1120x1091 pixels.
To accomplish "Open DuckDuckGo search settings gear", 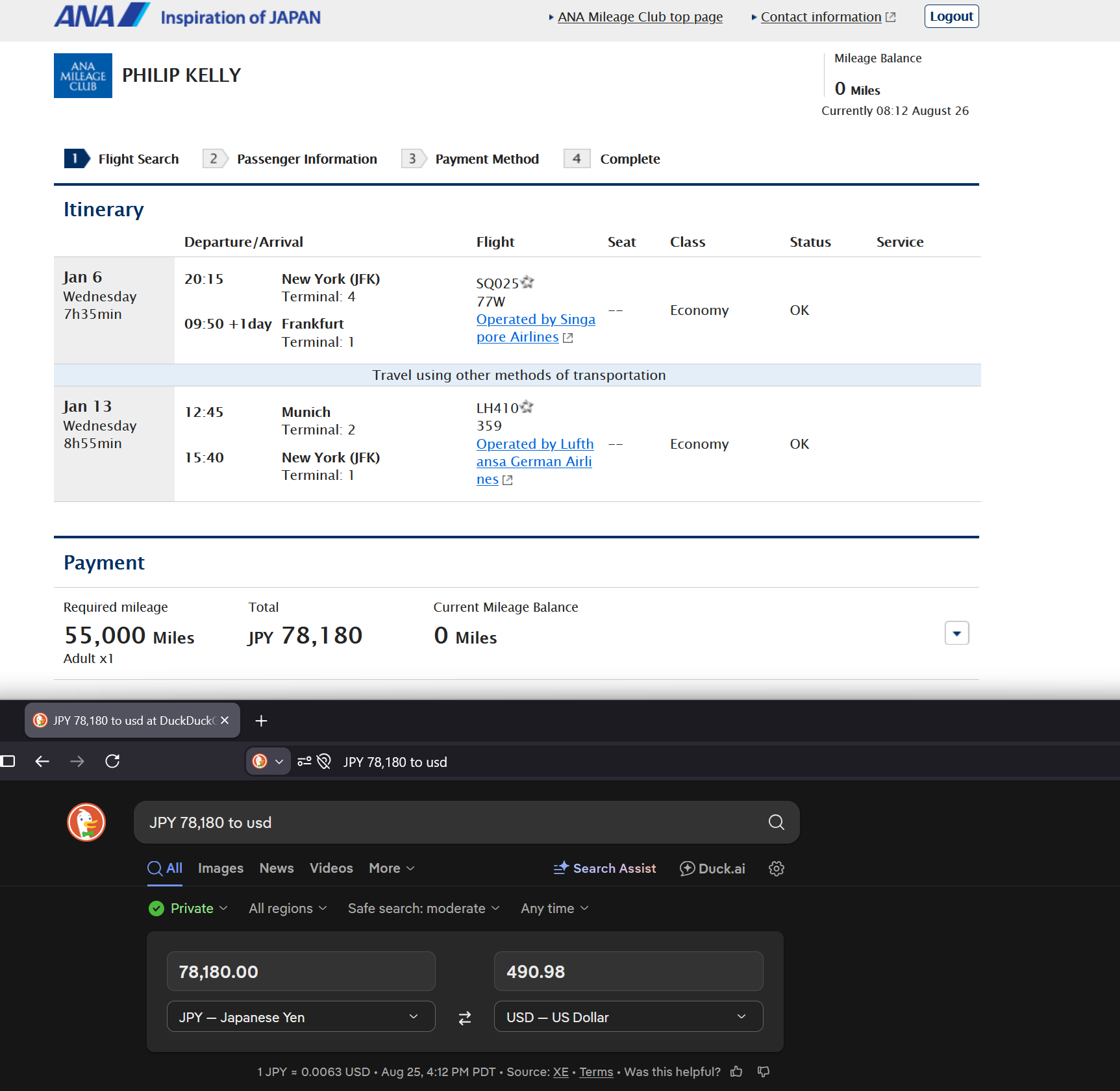I will [x=777, y=868].
